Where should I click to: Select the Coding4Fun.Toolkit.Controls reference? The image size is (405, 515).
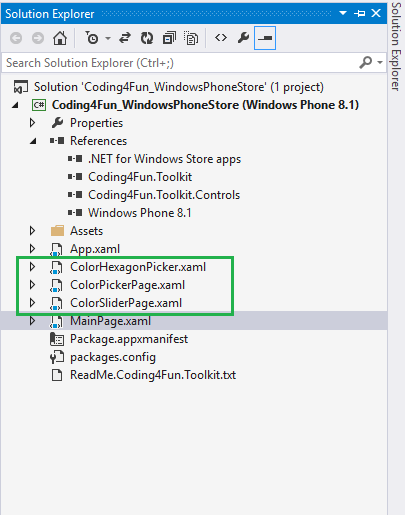pos(164,195)
